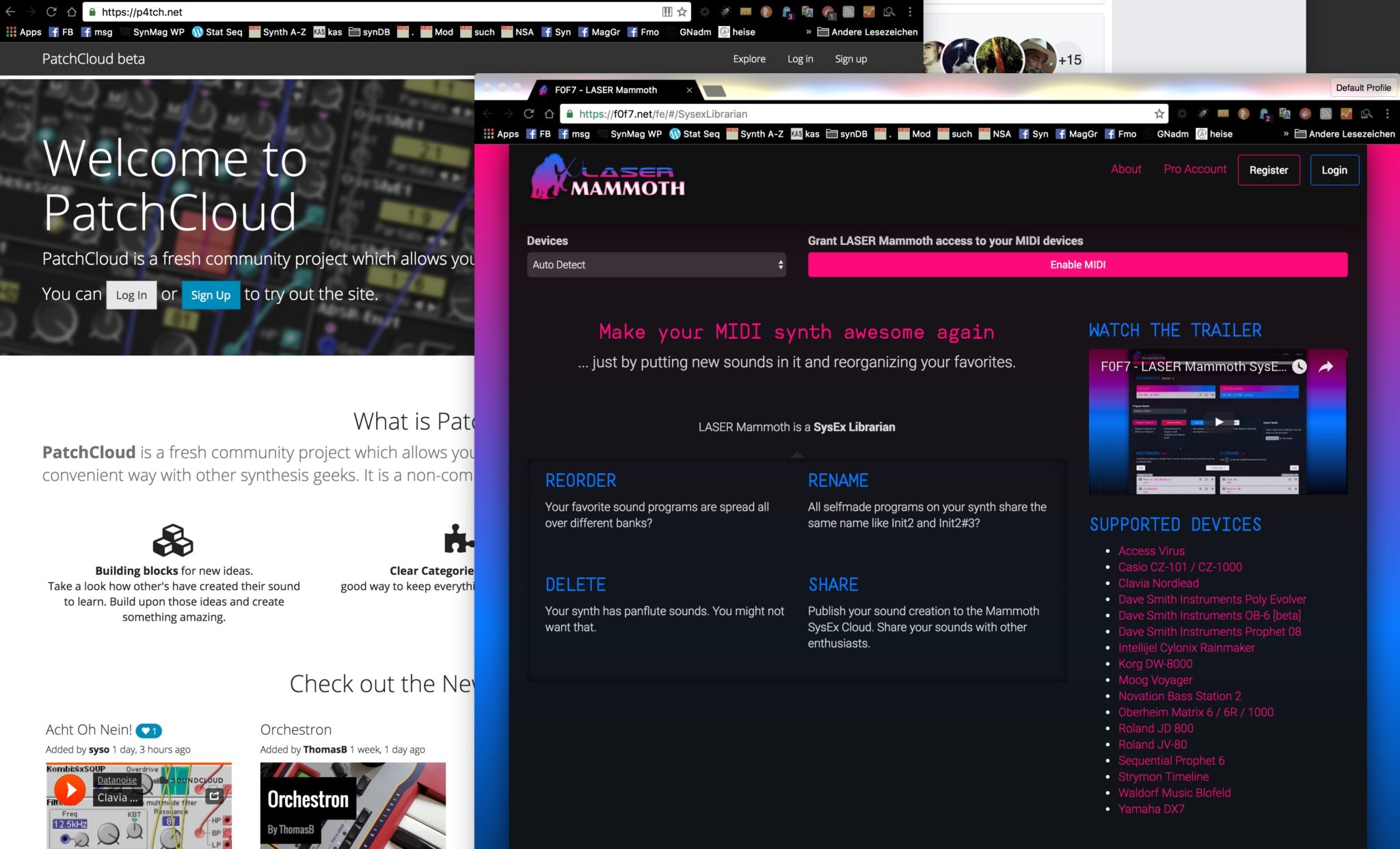This screenshot has height=849, width=1400.
Task: Open Explore in PatchCloud navigation
Action: coord(749,59)
